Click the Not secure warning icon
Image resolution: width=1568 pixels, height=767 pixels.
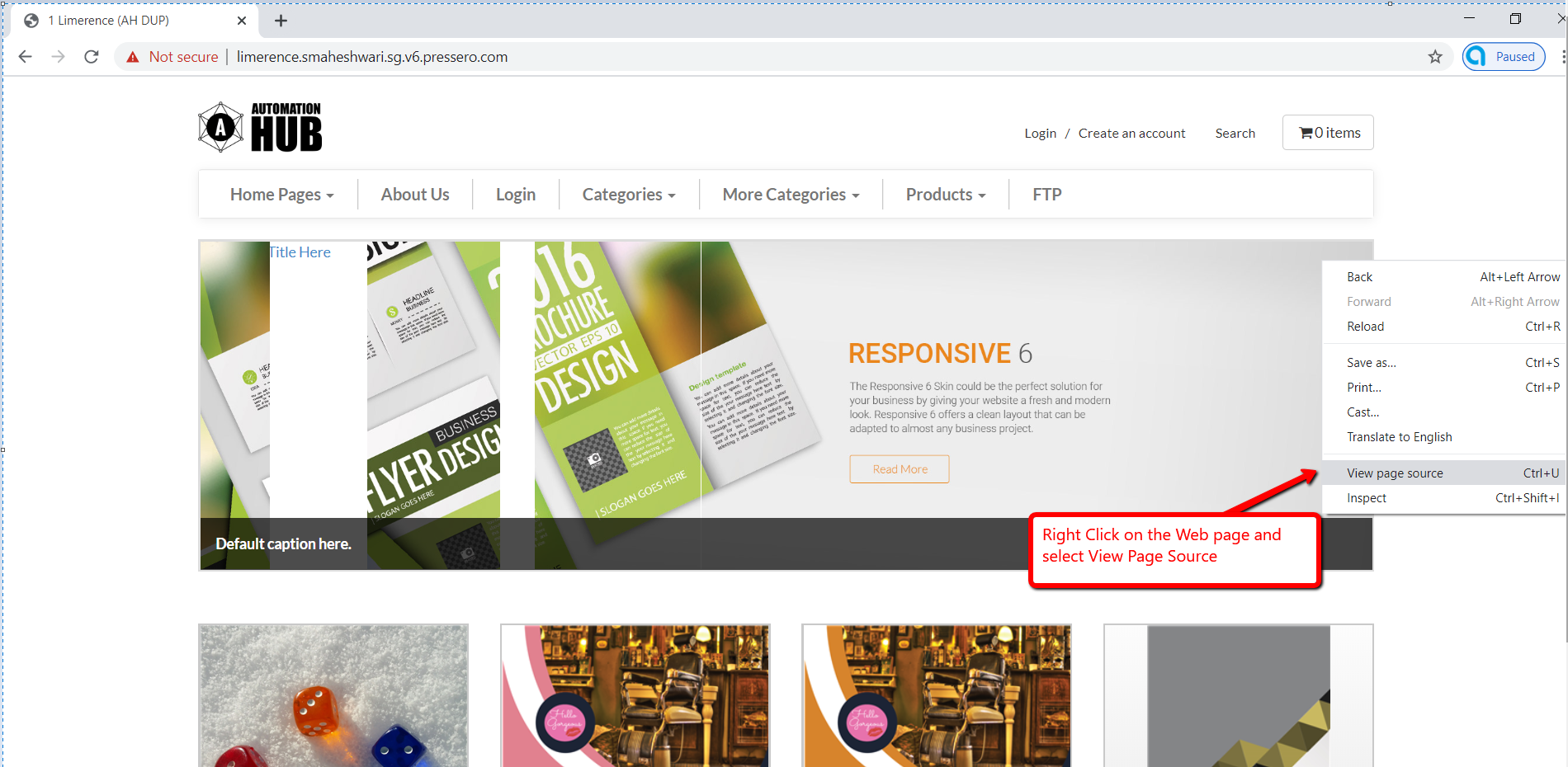[x=132, y=57]
